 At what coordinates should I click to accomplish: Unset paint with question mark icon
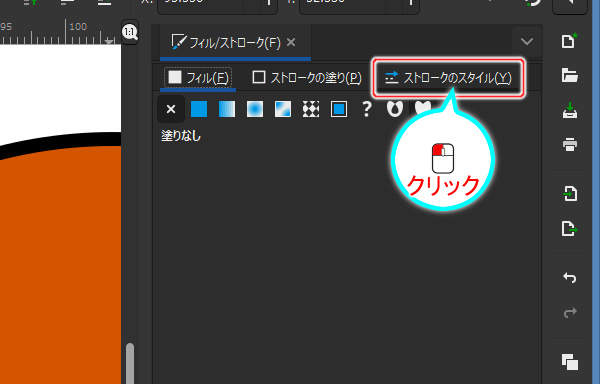pos(367,109)
